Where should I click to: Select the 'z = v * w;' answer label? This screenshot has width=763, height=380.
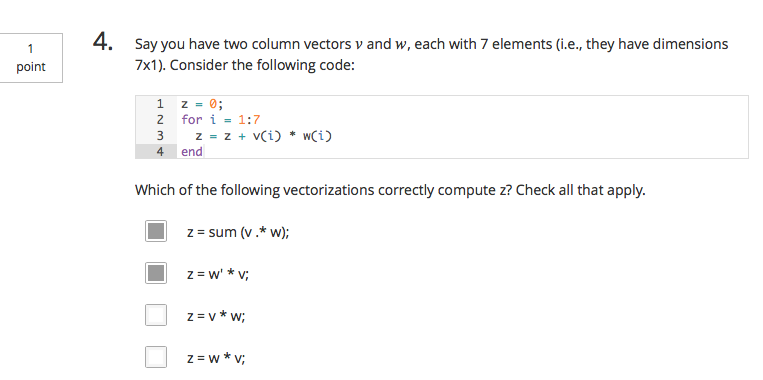pos(216,316)
